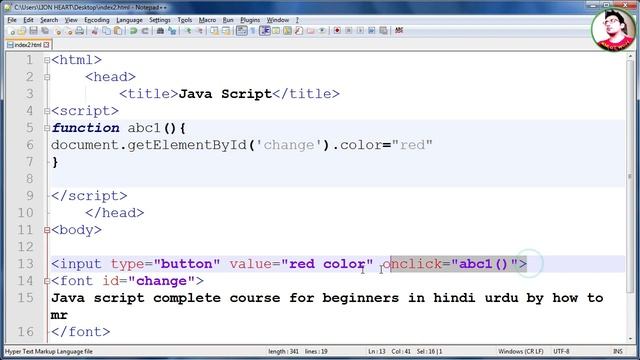The image size is (640, 360).
Task: Place cursor in 'getElementById' on line 6
Action: click(187, 145)
